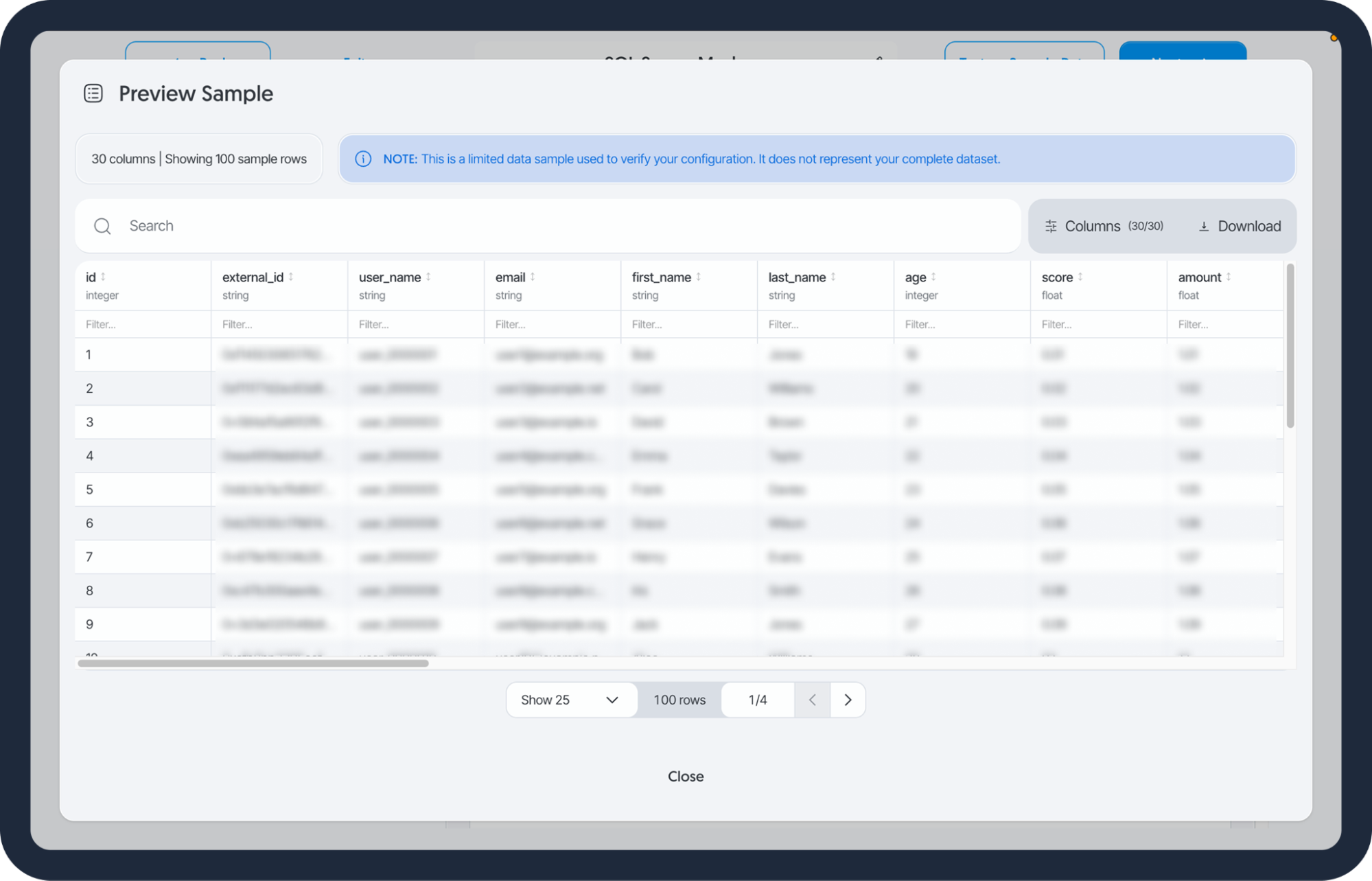
Task: Select row with id 5
Action: click(679, 489)
